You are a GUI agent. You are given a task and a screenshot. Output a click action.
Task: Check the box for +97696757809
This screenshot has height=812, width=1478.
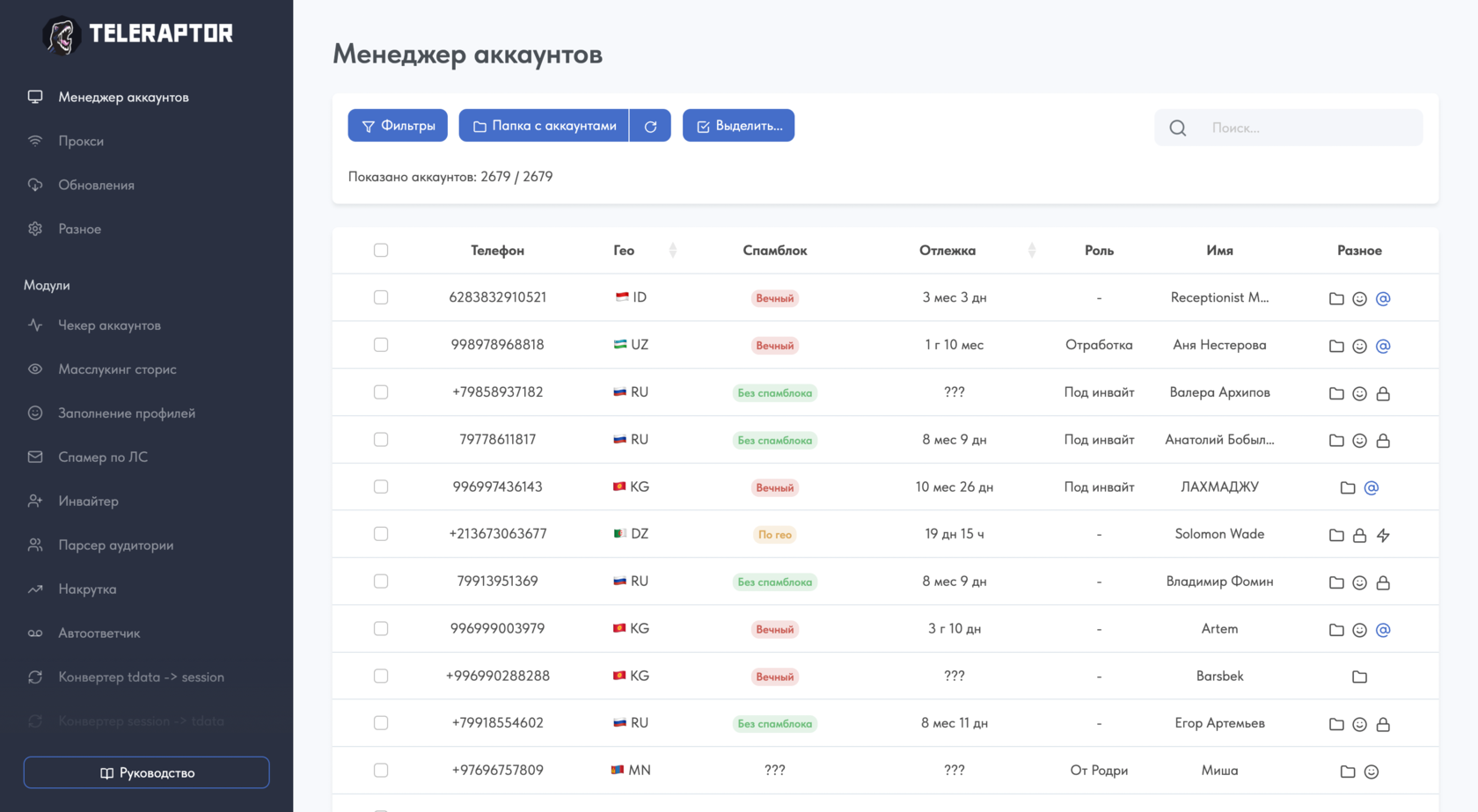point(381,770)
